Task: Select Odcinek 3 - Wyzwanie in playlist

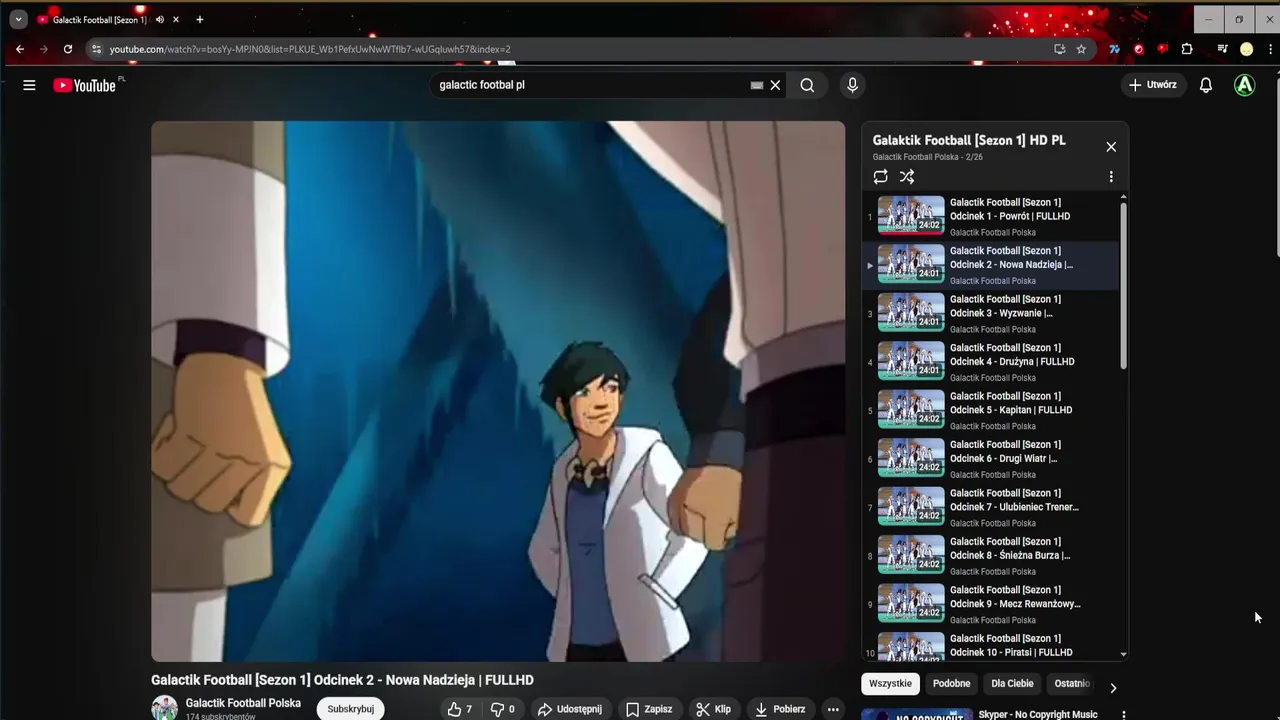Action: pos(990,313)
